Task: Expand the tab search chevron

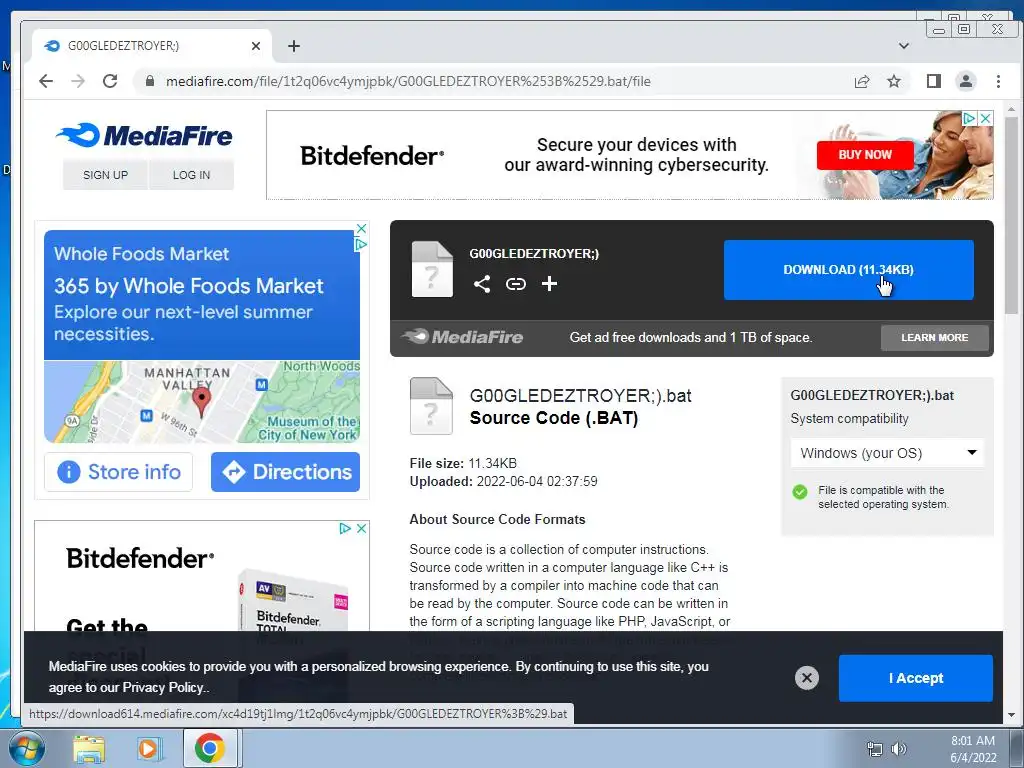Action: coord(904,46)
